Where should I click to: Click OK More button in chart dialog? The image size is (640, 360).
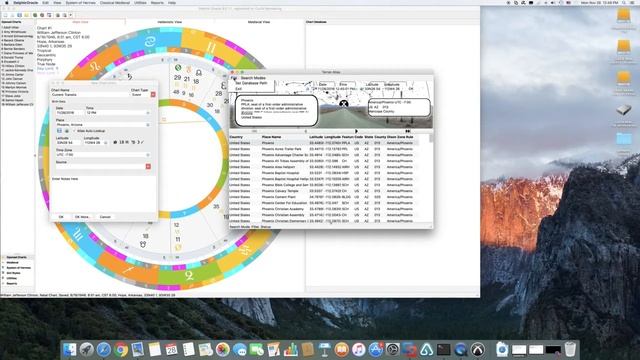82,217
